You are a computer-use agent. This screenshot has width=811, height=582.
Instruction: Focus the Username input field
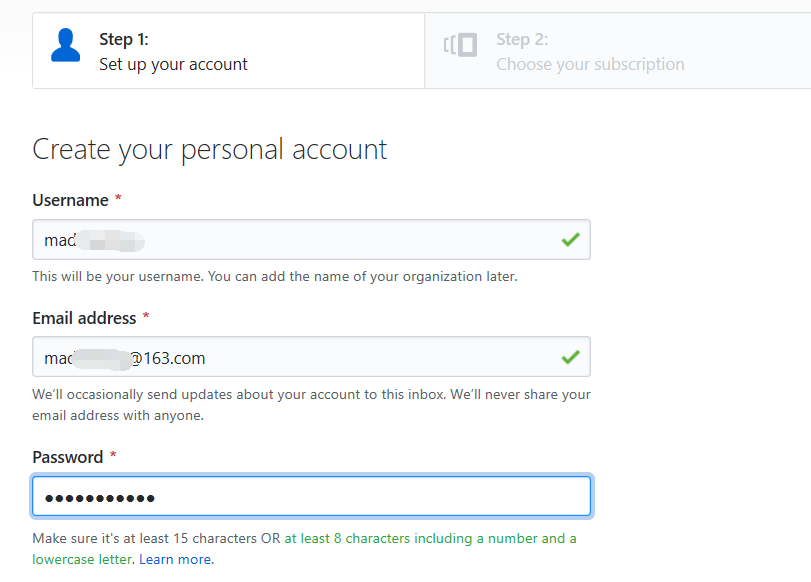[311, 240]
